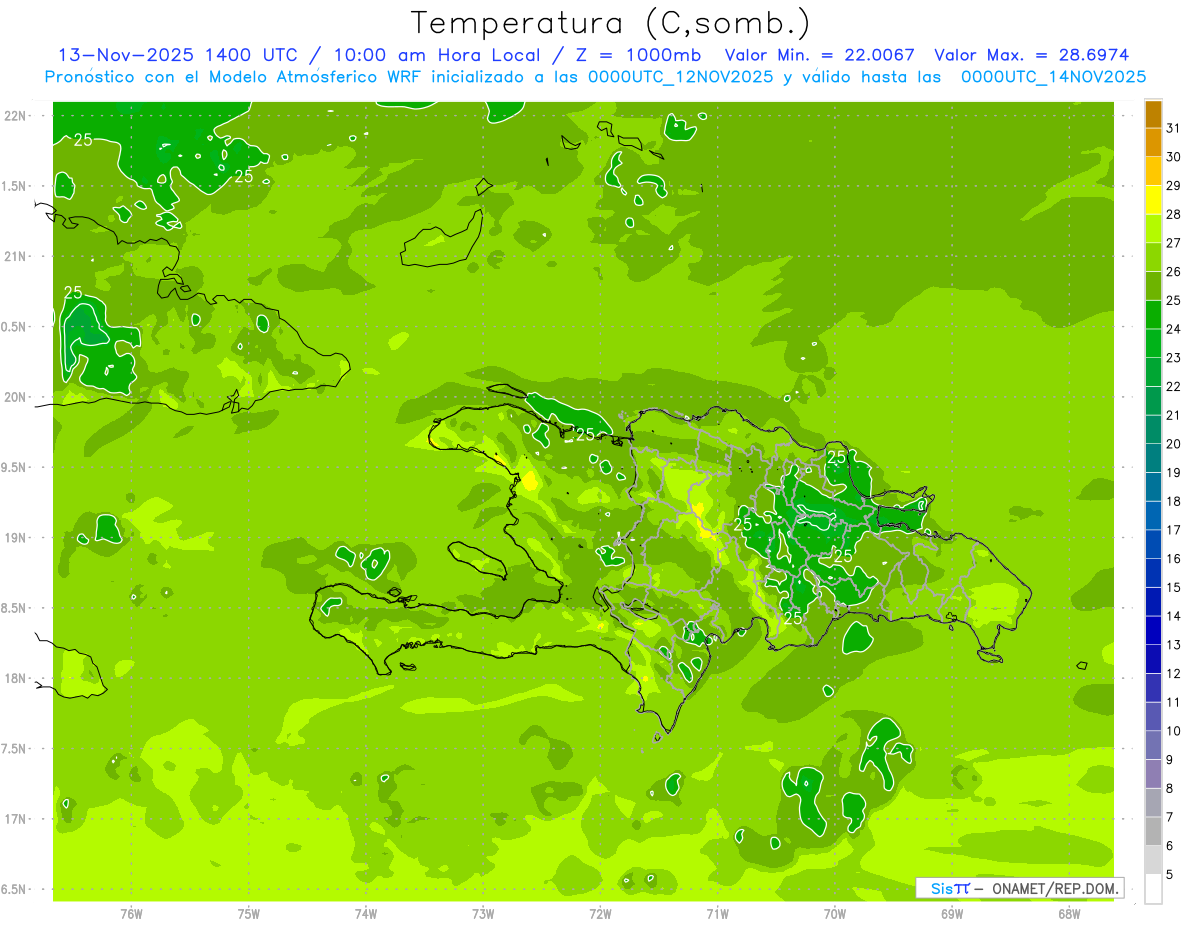Click the 17N latitude axis label

point(16,819)
